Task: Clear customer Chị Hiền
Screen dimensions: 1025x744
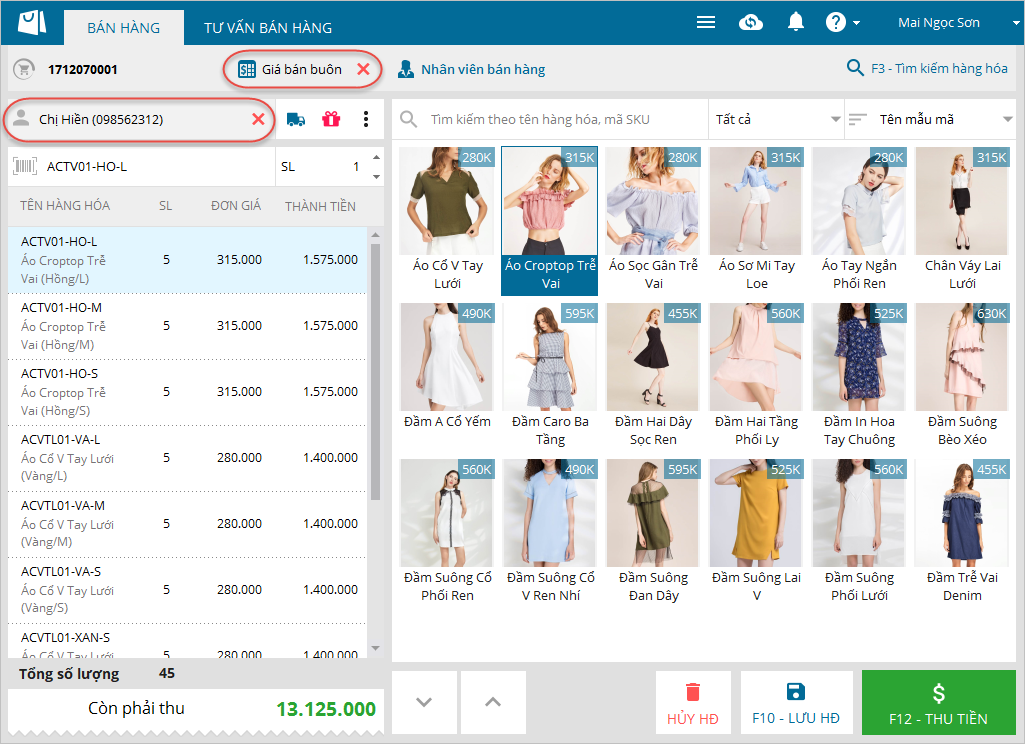Action: [x=258, y=119]
